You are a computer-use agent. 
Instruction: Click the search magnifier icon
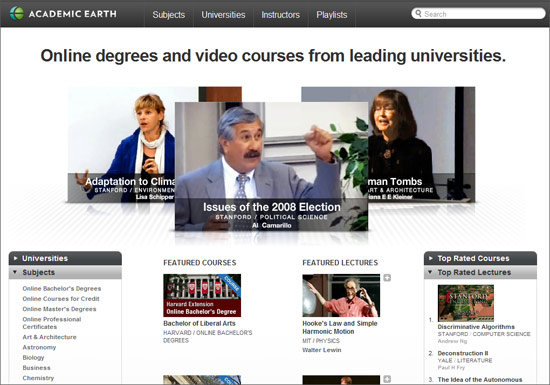point(418,13)
